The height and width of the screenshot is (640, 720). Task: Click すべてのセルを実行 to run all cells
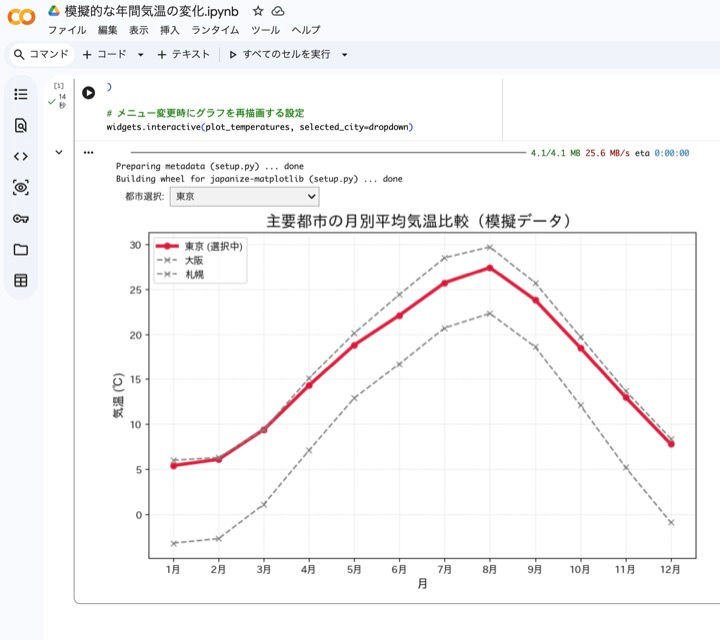point(280,55)
